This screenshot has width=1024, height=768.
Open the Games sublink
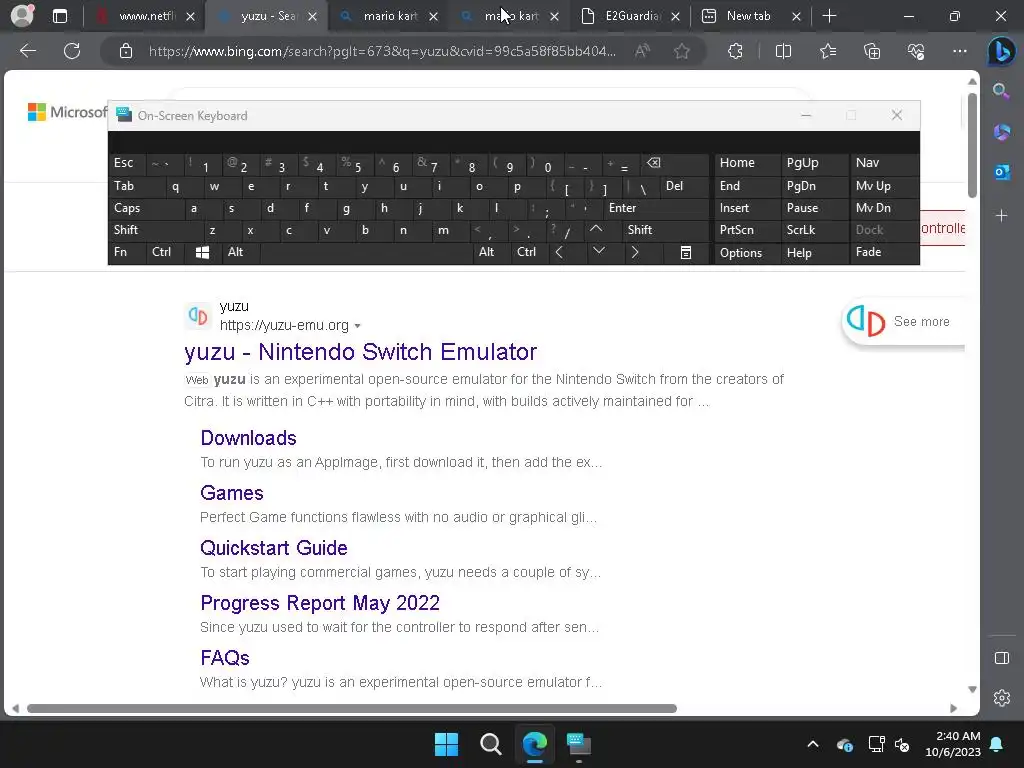coord(232,493)
